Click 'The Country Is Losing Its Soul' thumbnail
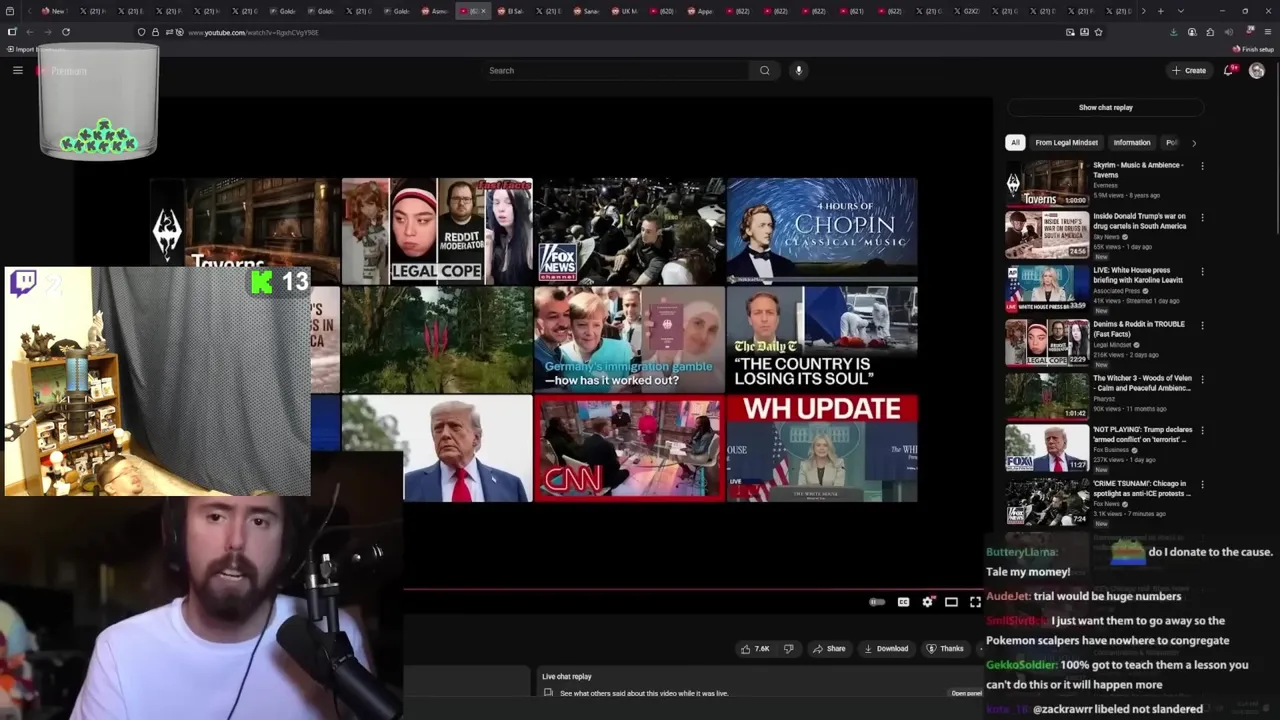 tap(822, 340)
